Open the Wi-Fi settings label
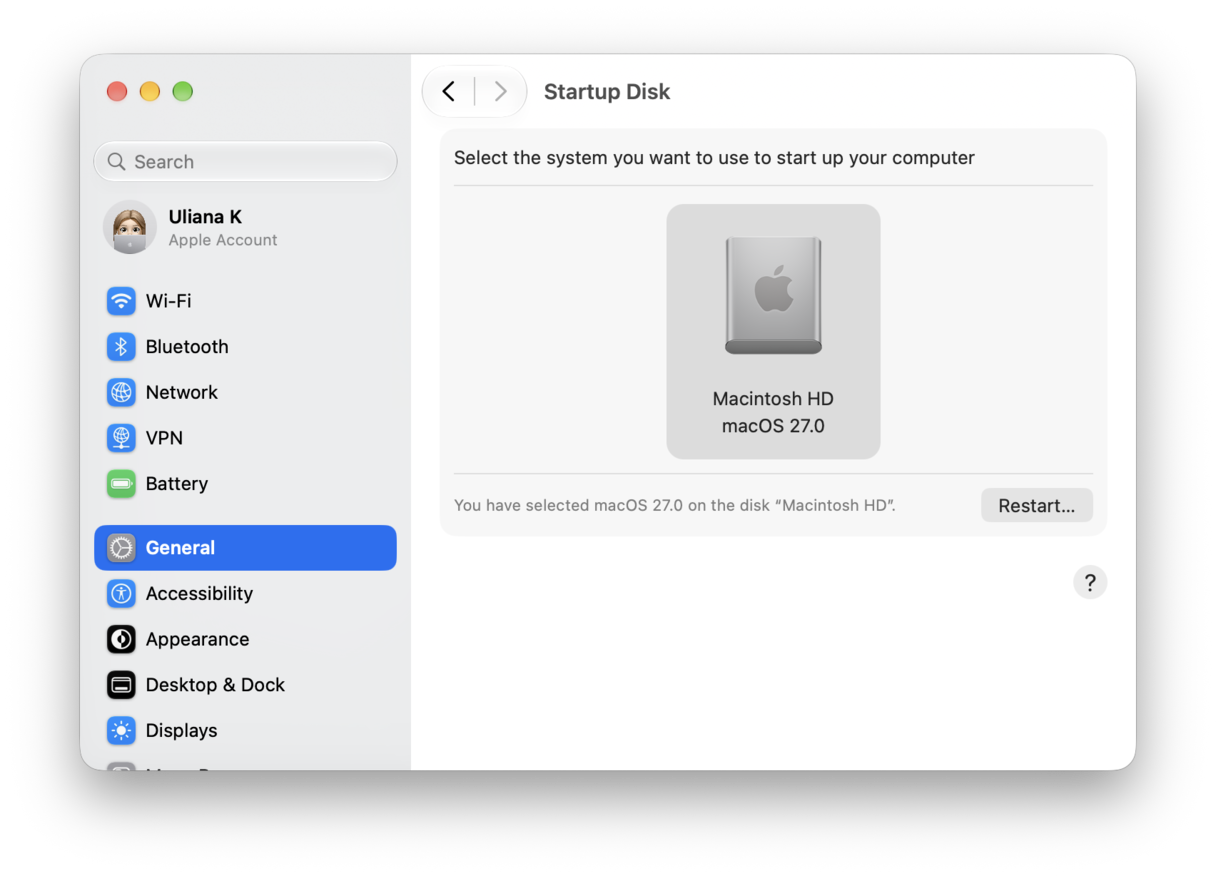 point(169,301)
